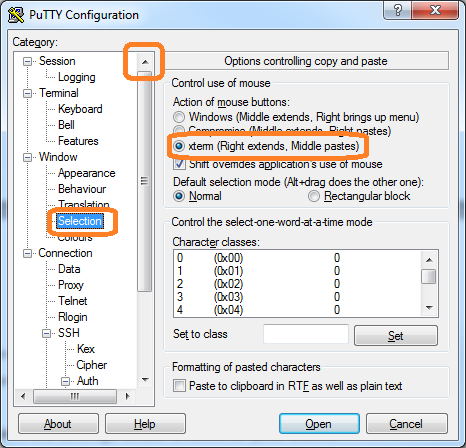This screenshot has height=448, width=466.
Task: Click category tree scroll-left arrow
Action: (23, 396)
